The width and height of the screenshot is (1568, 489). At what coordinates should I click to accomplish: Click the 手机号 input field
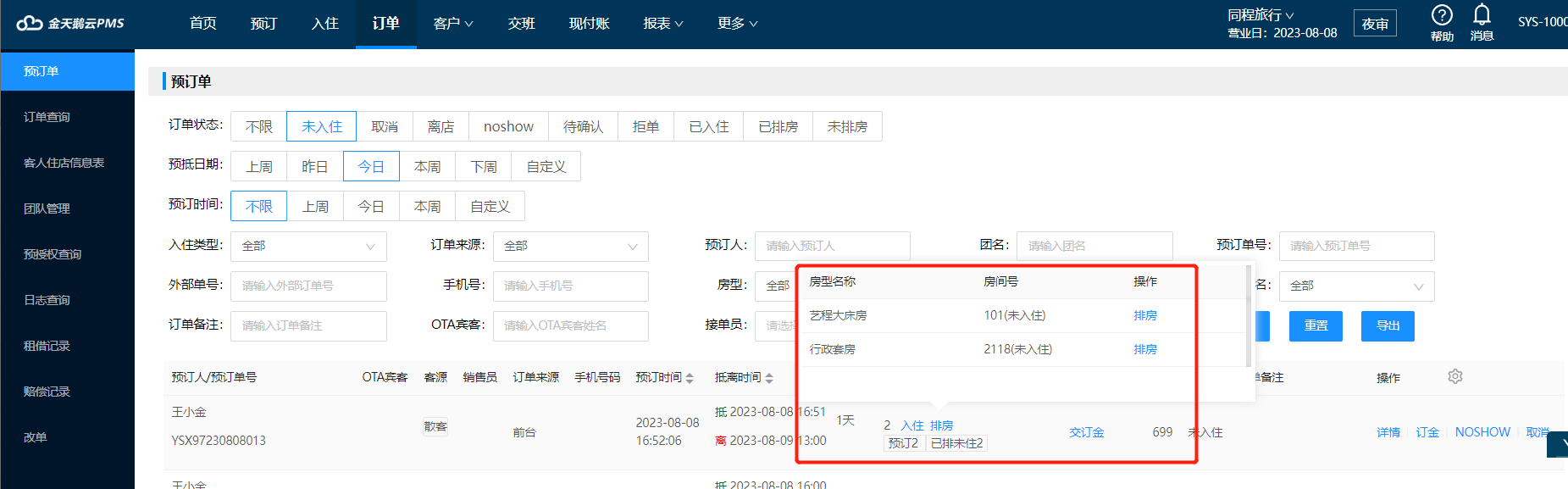point(571,286)
